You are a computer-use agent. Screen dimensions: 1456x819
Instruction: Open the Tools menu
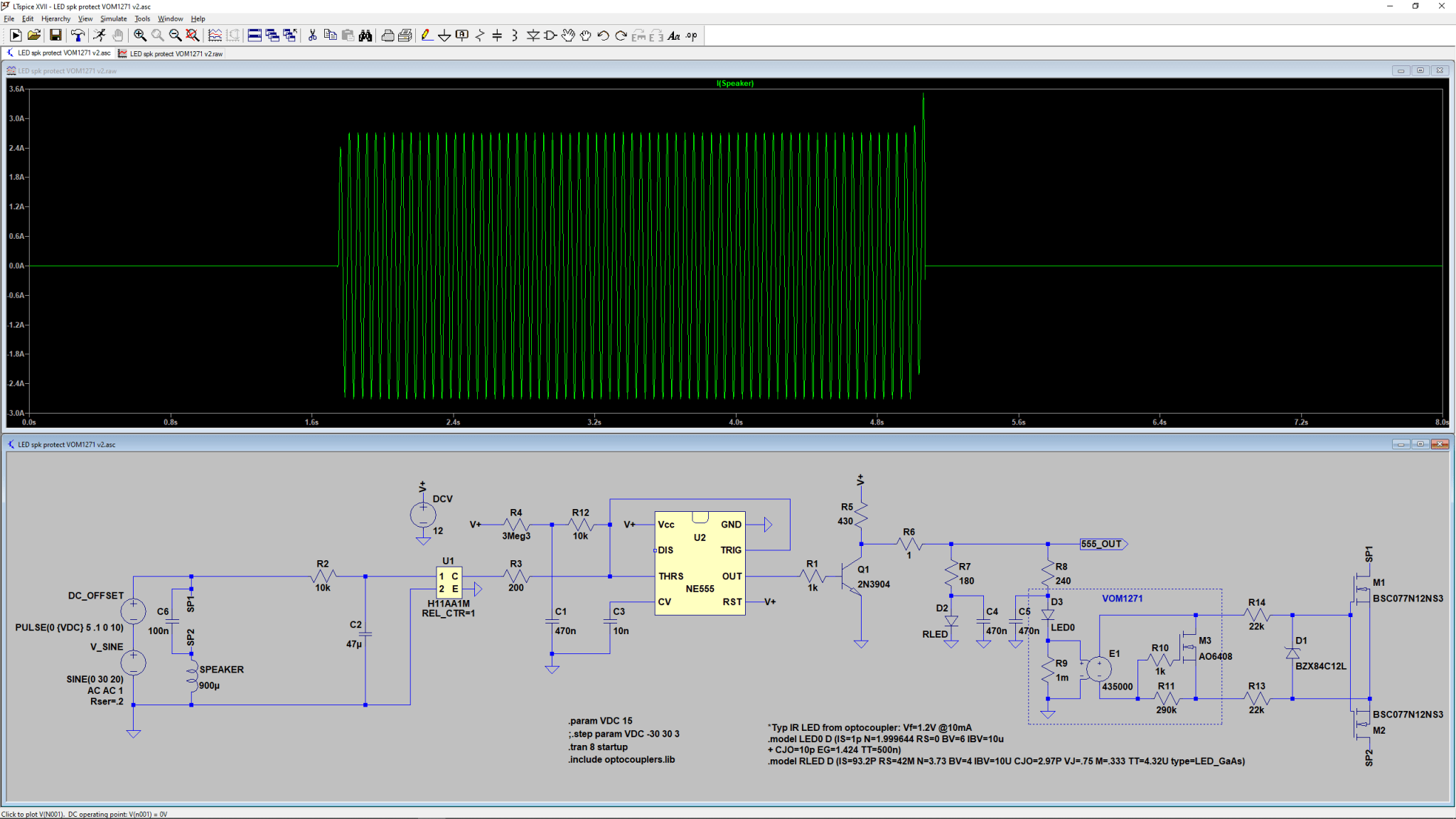142,19
